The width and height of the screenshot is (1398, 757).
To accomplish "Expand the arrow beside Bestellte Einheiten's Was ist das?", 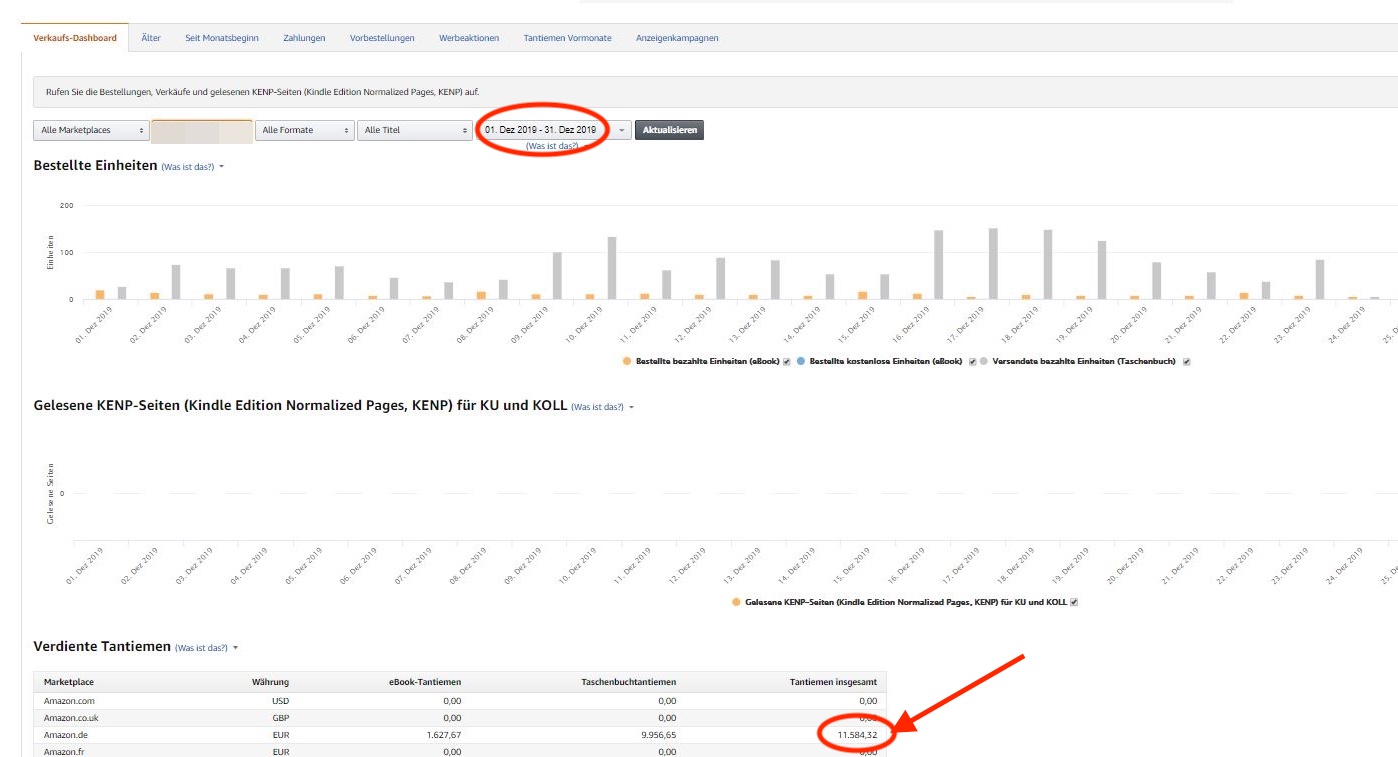I will 222,167.
